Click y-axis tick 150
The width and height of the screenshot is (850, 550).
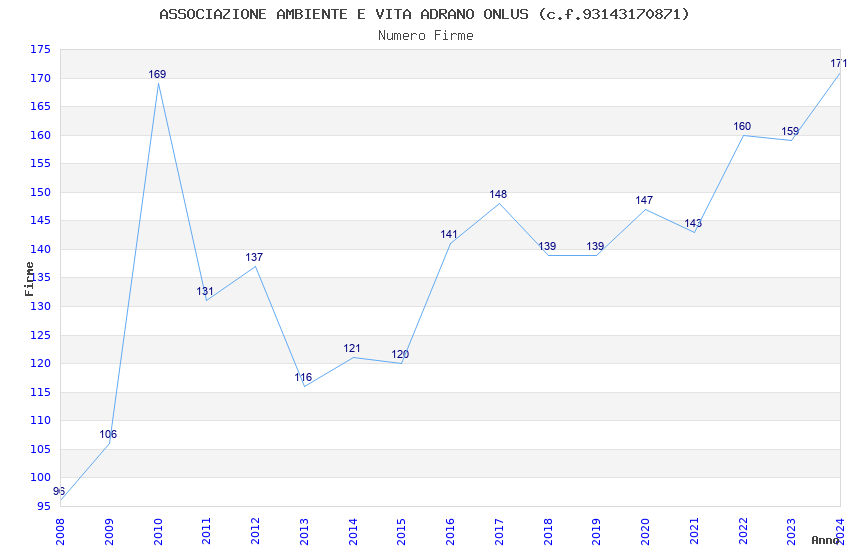40,192
